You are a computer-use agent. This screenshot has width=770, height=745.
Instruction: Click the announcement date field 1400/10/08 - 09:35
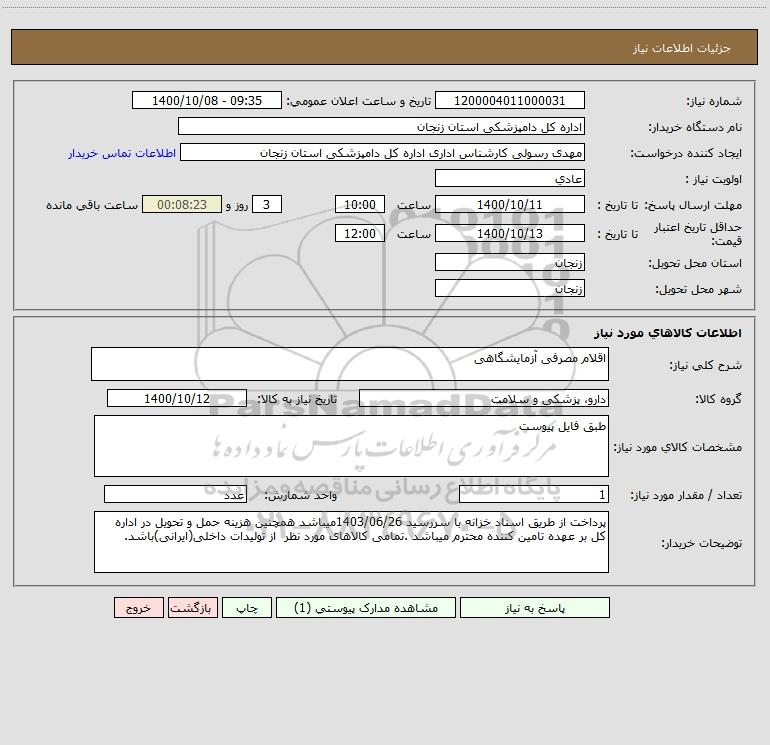(x=207, y=100)
